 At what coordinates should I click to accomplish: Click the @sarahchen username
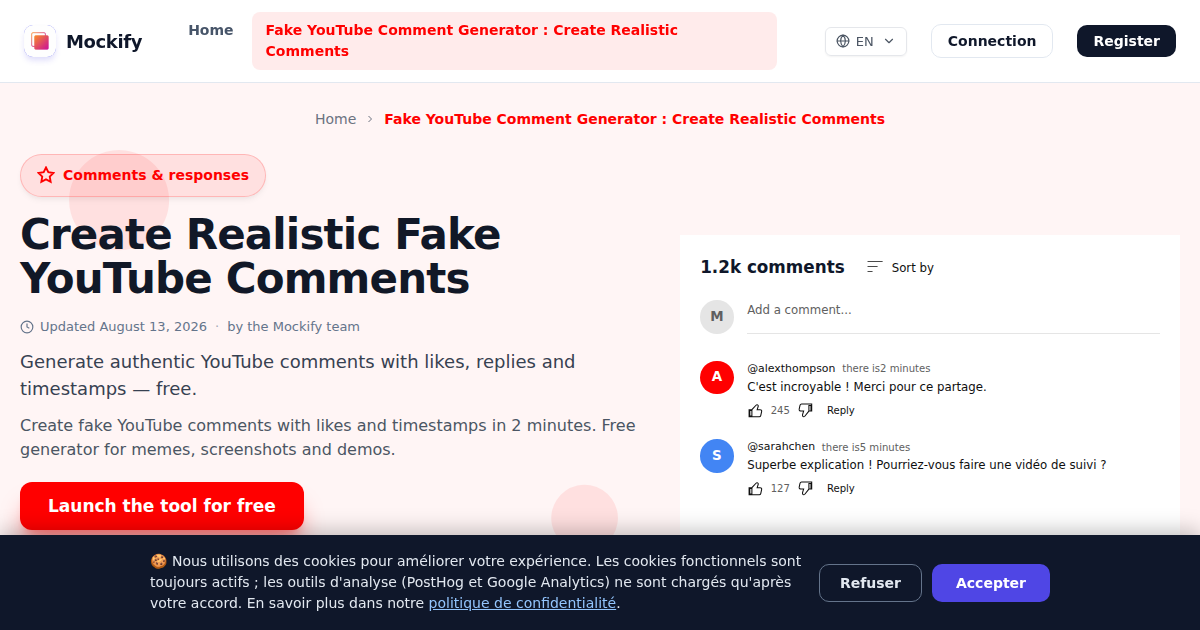click(x=781, y=447)
